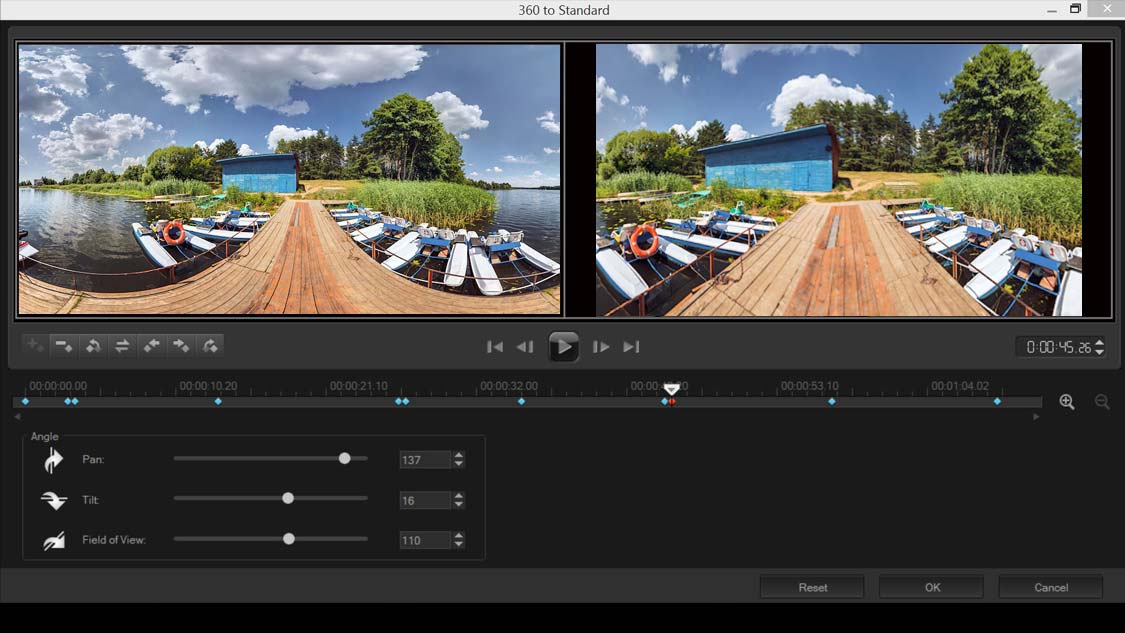Click the Pan angle icon
This screenshot has width=1125, height=633.
click(x=53, y=460)
